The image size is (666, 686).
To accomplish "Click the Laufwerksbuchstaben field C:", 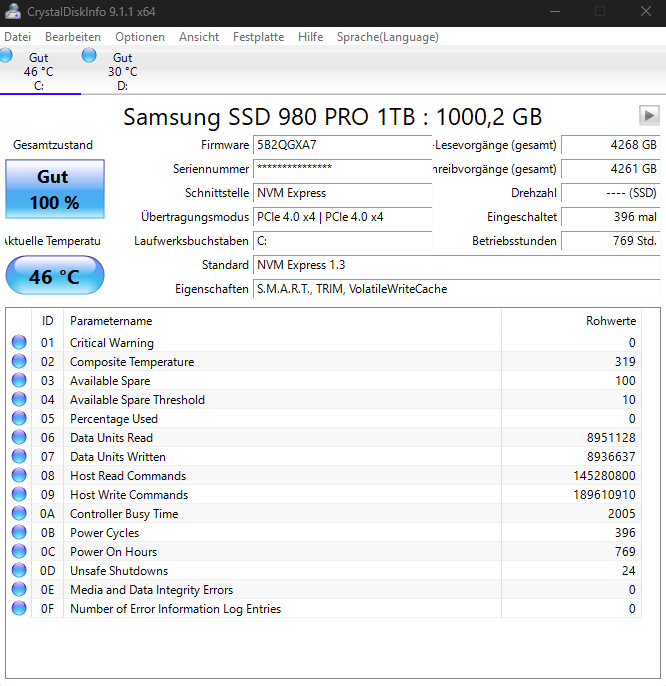I will pyautogui.click(x=343, y=241).
